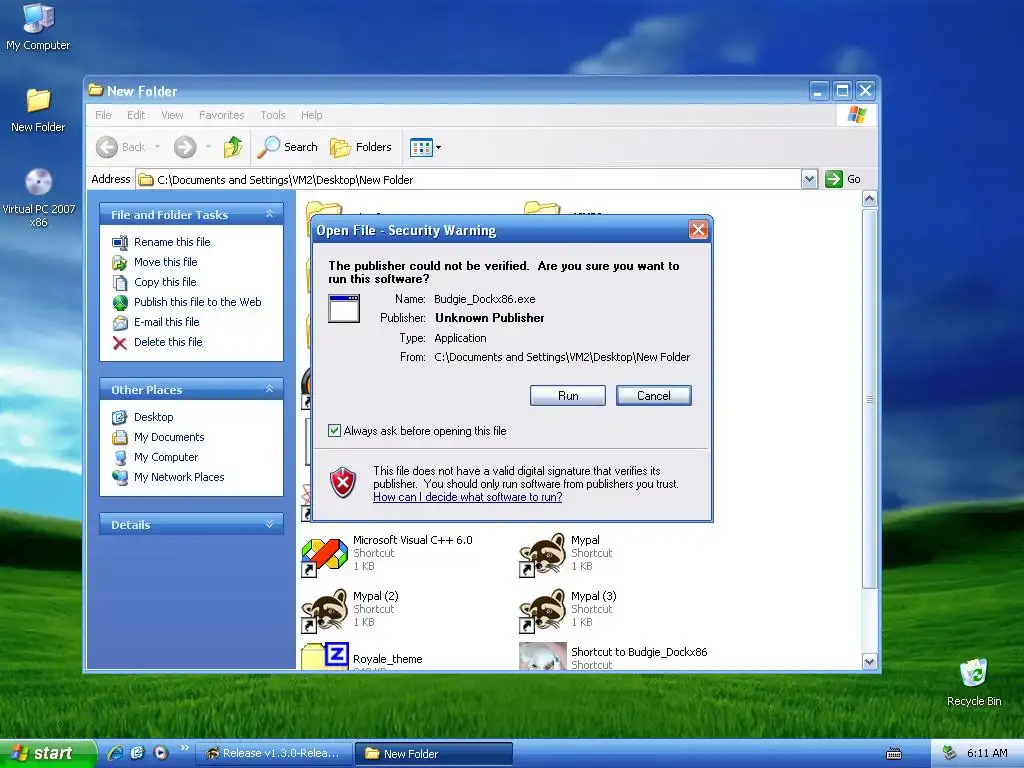Expand the Address bar dropdown
The width and height of the screenshot is (1024, 768).
(809, 179)
